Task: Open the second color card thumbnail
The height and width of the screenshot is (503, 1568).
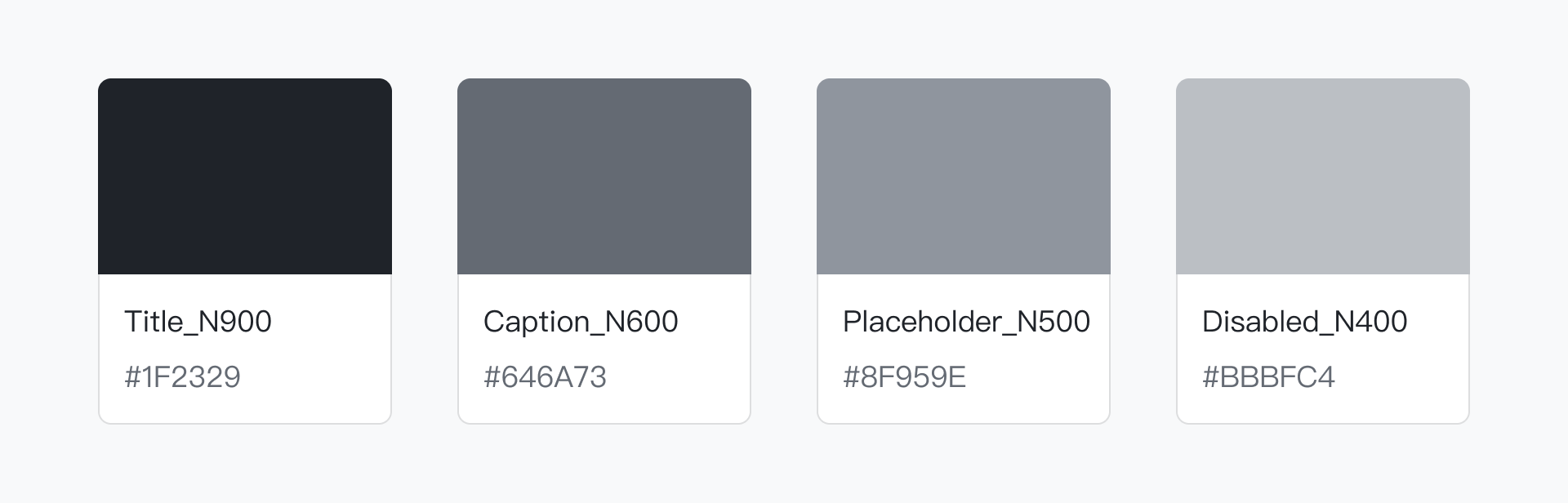Action: tap(604, 176)
